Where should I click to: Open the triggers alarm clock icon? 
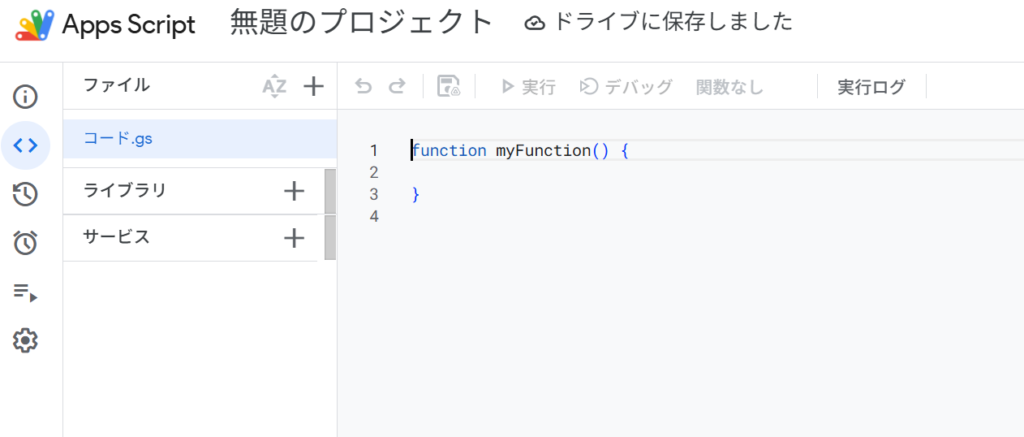pos(25,242)
